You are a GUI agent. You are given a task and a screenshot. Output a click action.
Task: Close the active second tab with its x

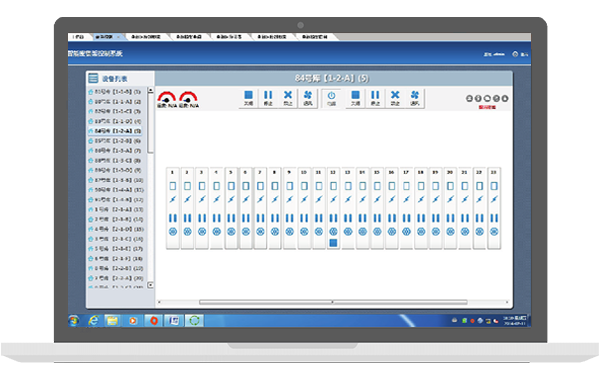[x=118, y=37]
